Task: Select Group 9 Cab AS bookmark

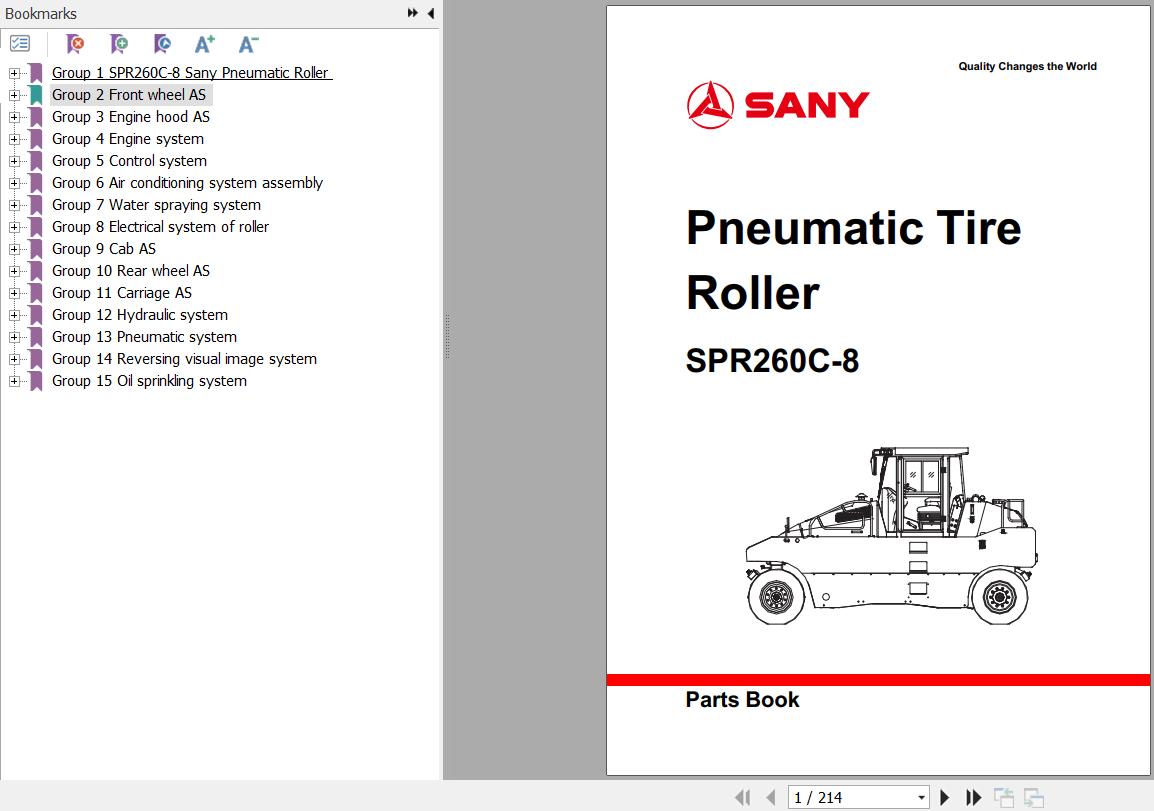Action: coord(104,249)
